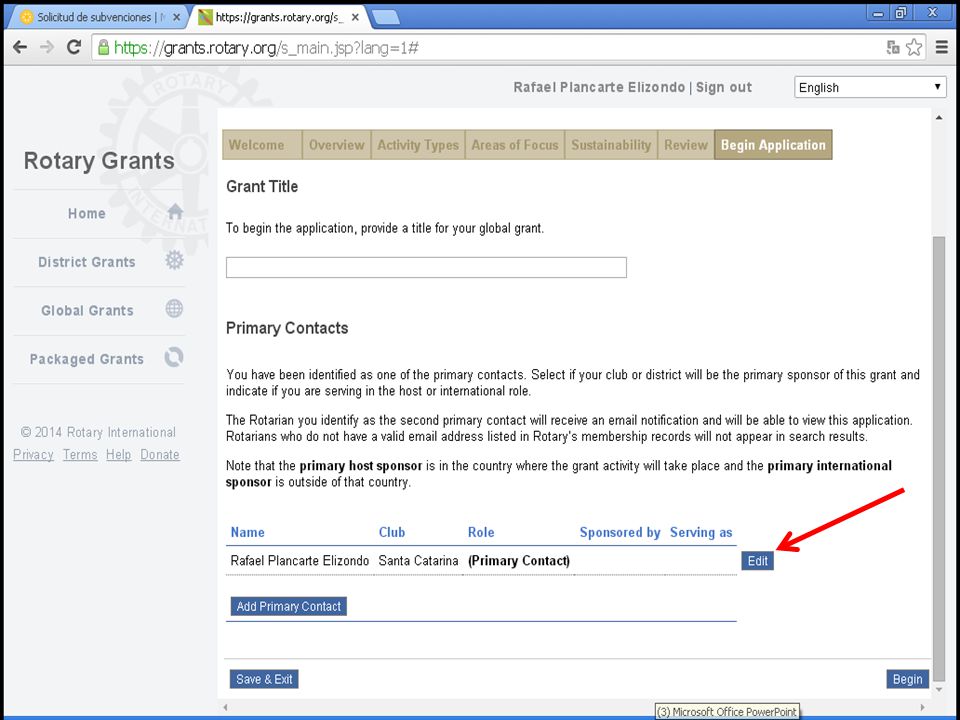Open the Areas of Focus tab
The image size is (960, 720).
click(515, 145)
